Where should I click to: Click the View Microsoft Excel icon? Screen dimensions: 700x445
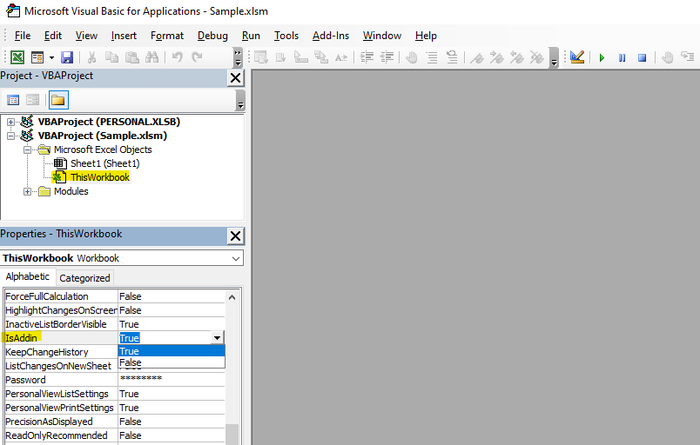click(17, 58)
